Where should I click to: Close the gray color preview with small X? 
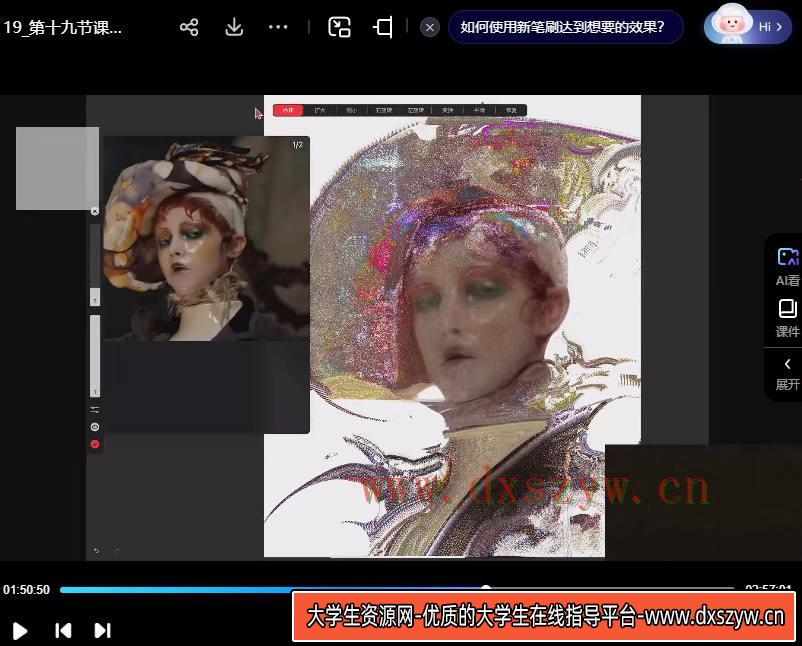coord(95,211)
